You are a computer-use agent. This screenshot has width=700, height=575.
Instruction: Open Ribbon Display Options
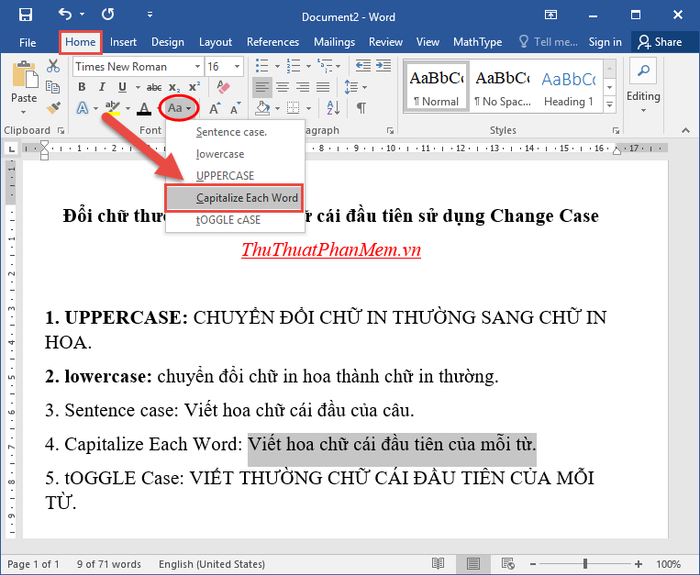pyautogui.click(x=551, y=15)
